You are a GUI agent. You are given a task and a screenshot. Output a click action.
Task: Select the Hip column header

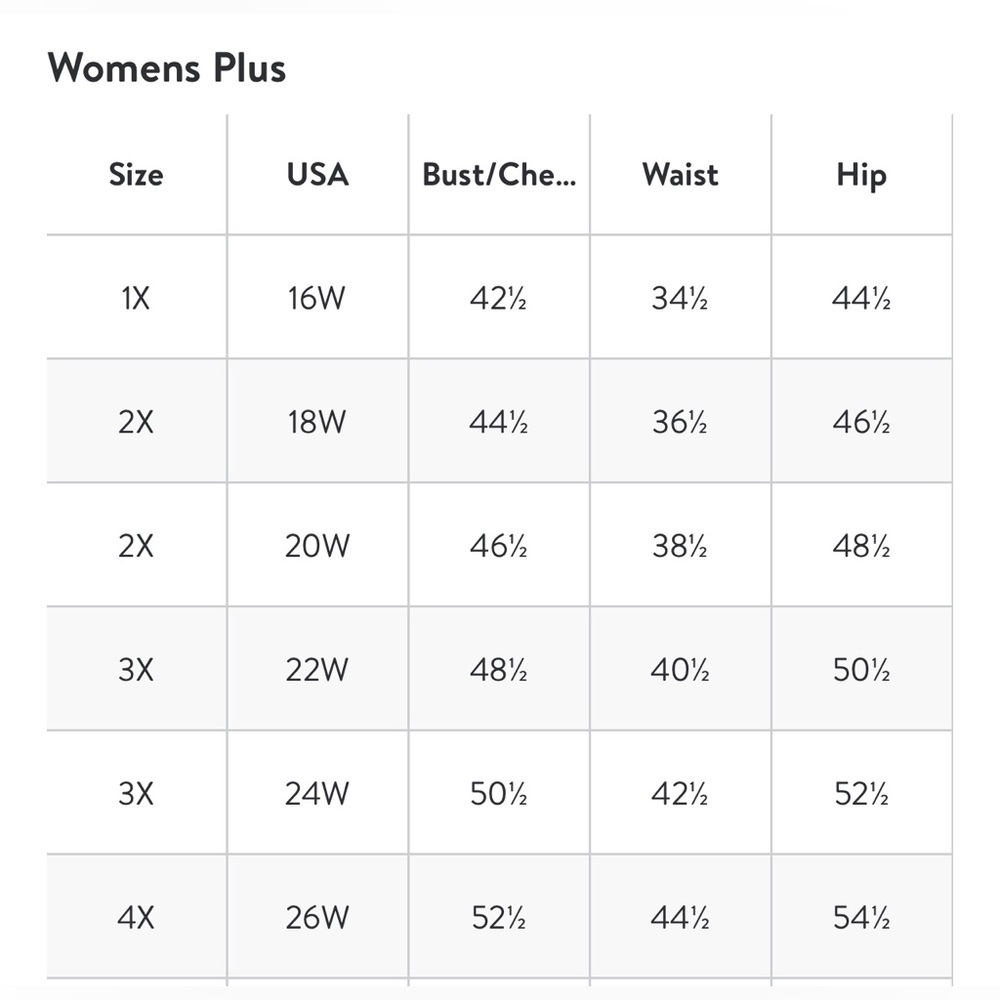pyautogui.click(x=861, y=175)
